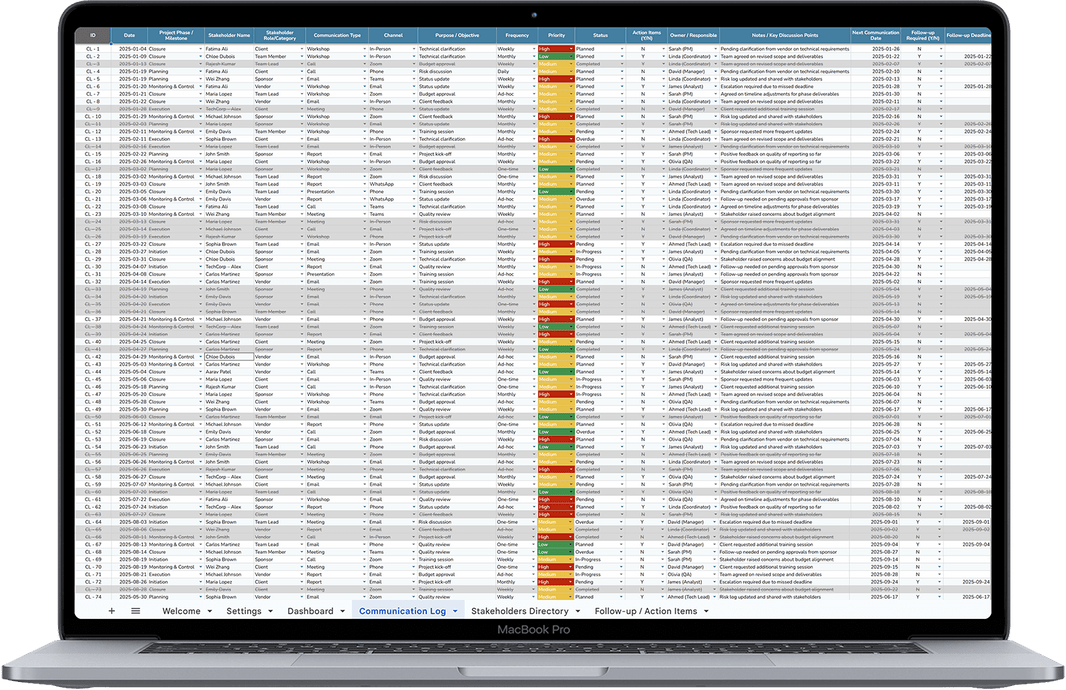Select the Project Phase / Milestone header

pos(176,35)
